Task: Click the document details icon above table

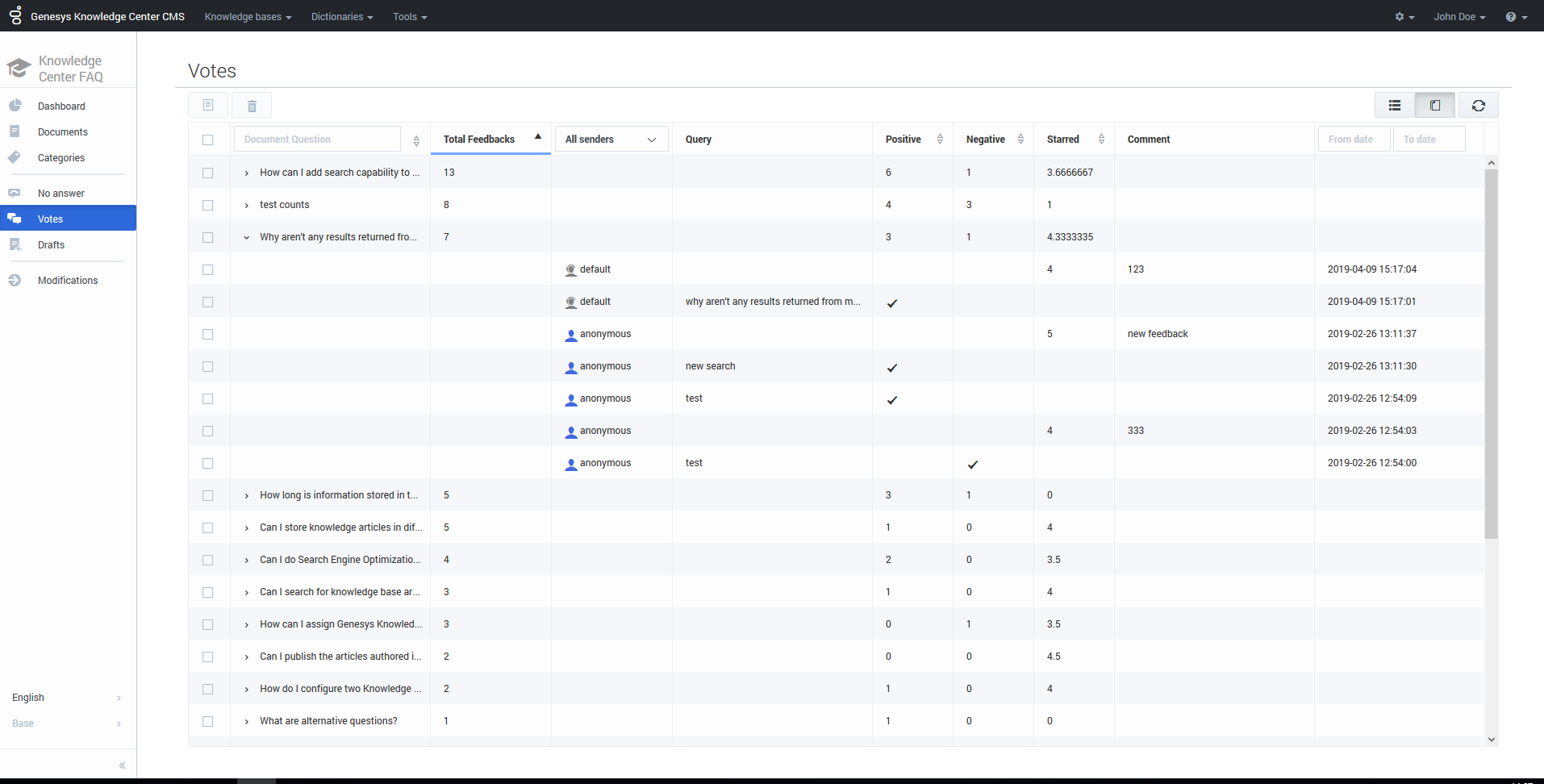Action: click(x=208, y=106)
